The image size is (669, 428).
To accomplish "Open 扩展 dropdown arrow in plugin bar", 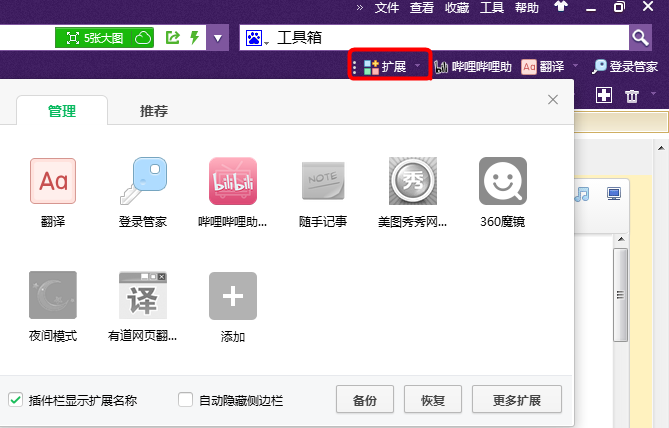I will [417, 66].
